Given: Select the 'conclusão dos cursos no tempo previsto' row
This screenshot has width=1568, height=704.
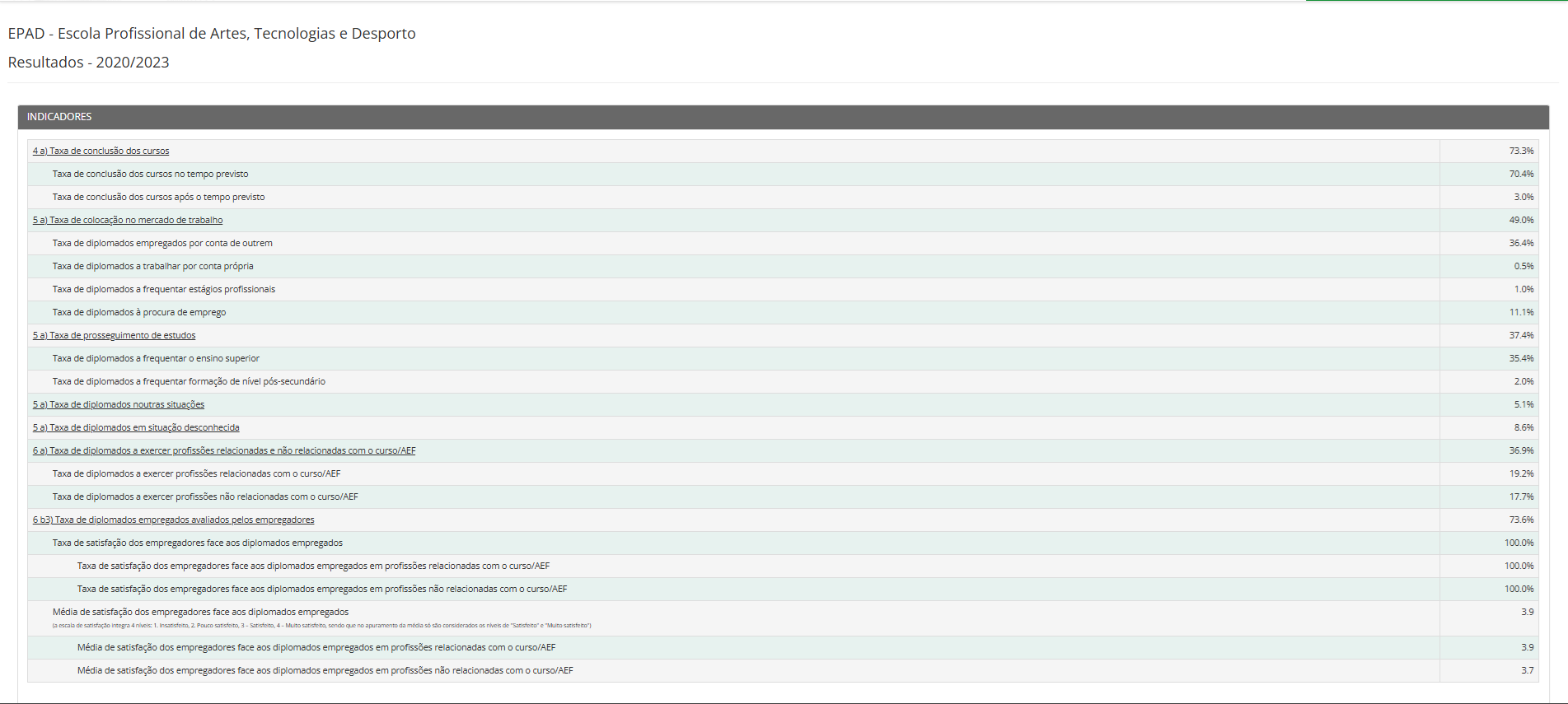Looking at the screenshot, I should [150, 174].
